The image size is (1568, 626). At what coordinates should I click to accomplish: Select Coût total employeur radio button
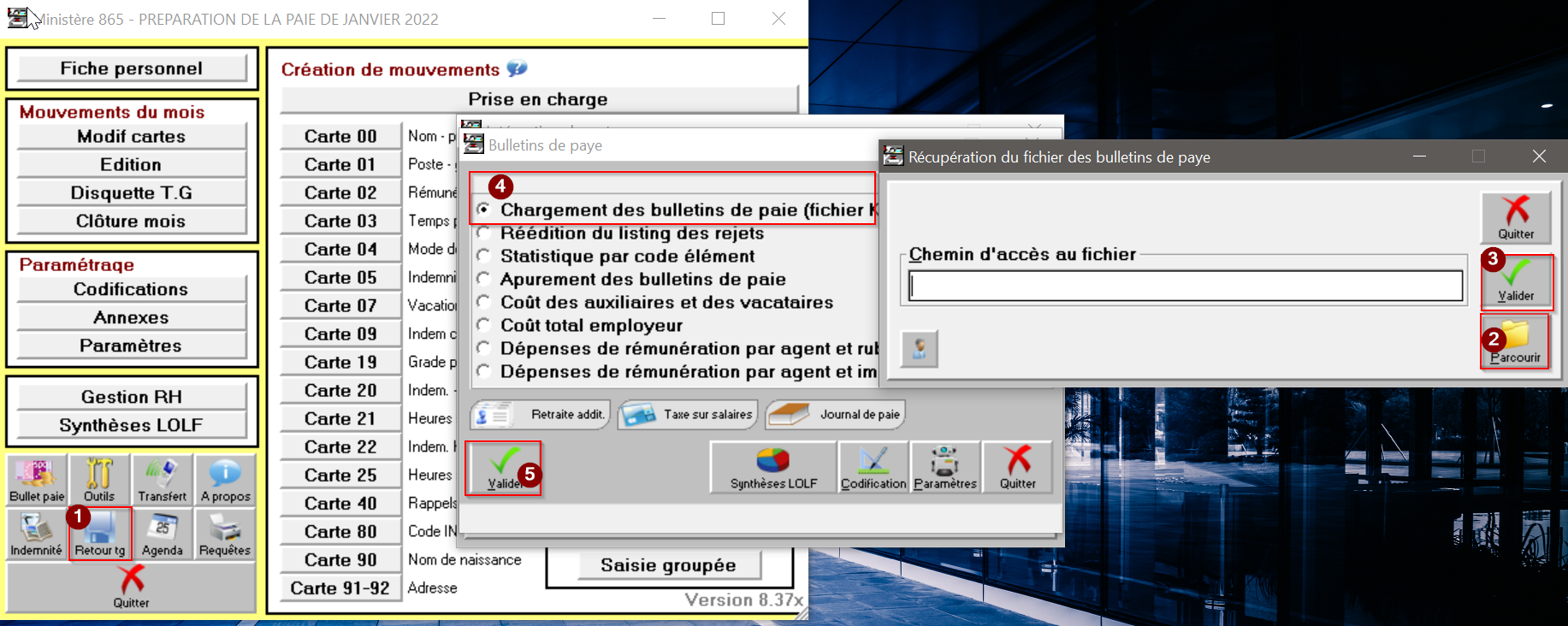click(x=484, y=325)
